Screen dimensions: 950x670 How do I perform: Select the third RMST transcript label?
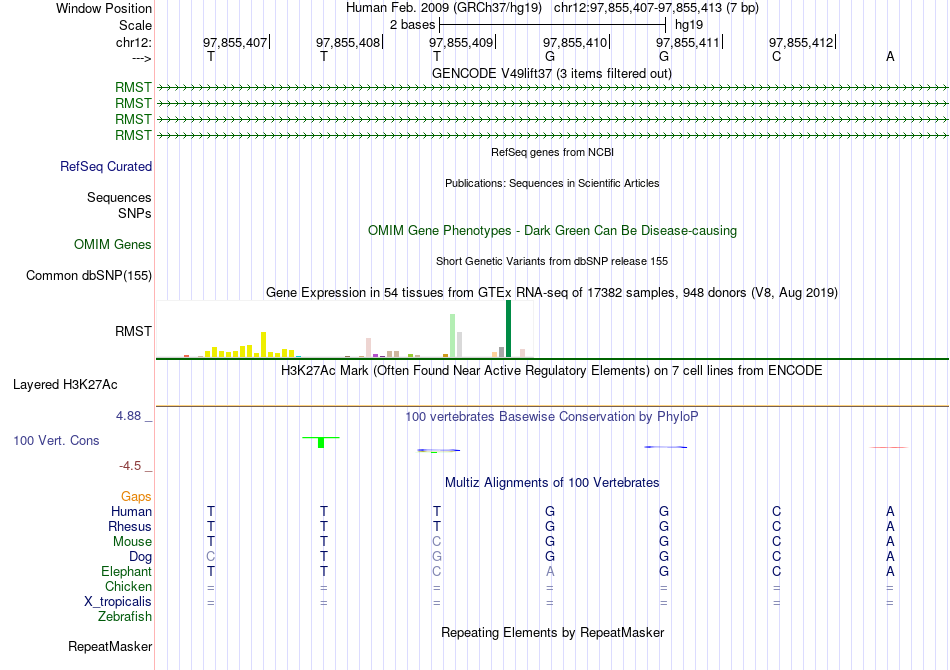[x=133, y=119]
